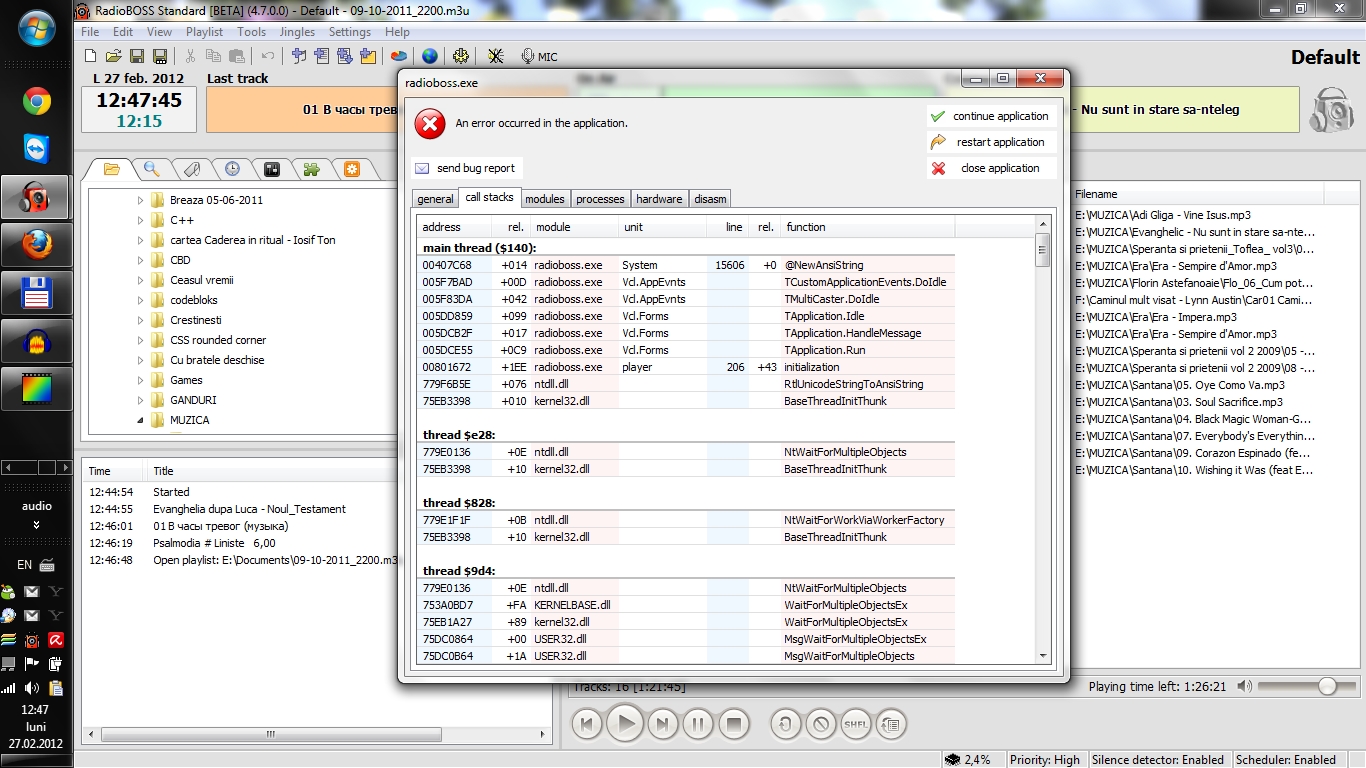Screen dimensions: 1366x768
Task: Expand the 'codebloks' folder node
Action: (x=141, y=300)
